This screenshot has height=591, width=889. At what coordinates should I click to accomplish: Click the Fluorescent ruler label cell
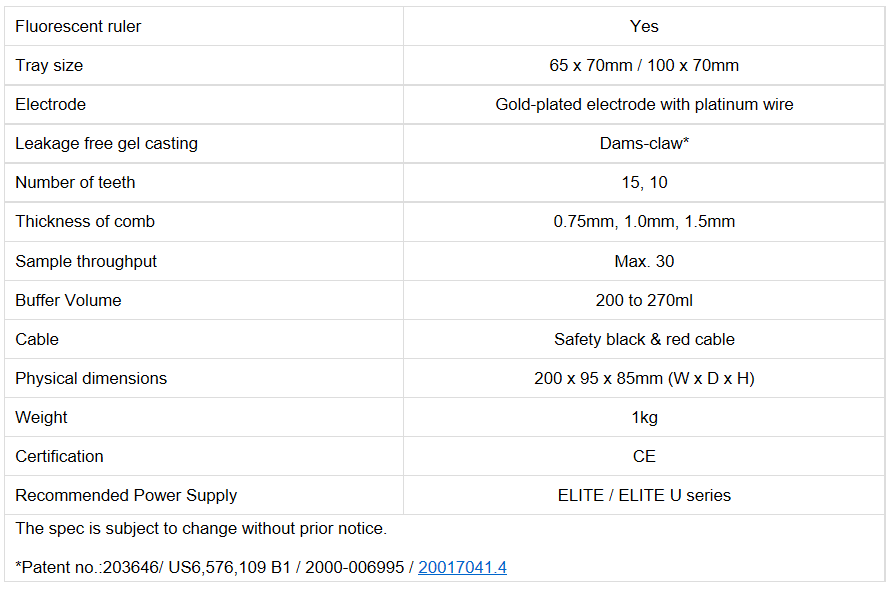tap(78, 26)
